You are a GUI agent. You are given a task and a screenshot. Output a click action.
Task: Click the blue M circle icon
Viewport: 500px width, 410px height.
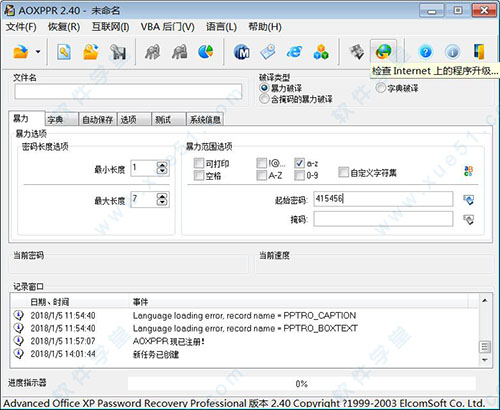click(242, 52)
